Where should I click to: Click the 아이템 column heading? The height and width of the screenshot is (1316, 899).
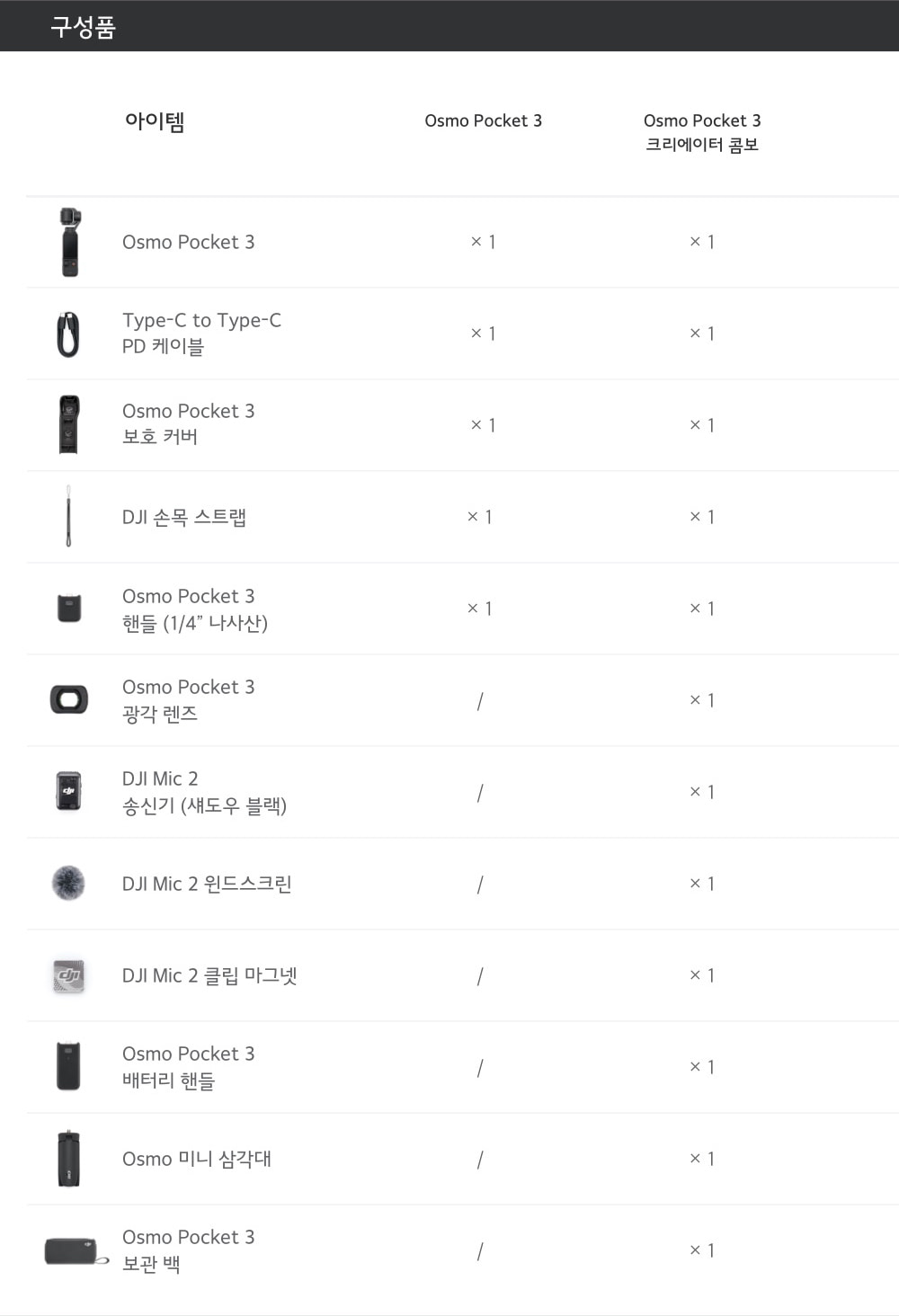155,121
